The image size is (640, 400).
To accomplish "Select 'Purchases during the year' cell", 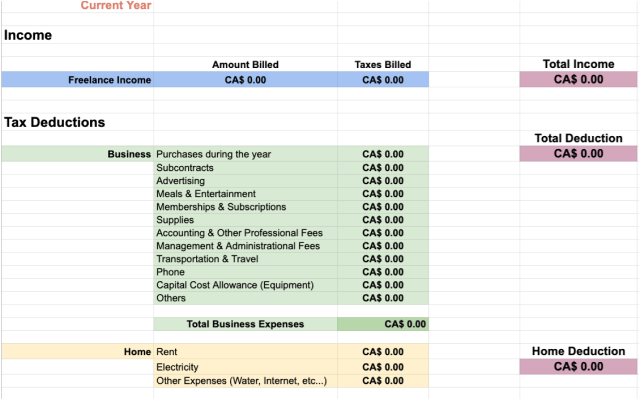I will pos(245,154).
